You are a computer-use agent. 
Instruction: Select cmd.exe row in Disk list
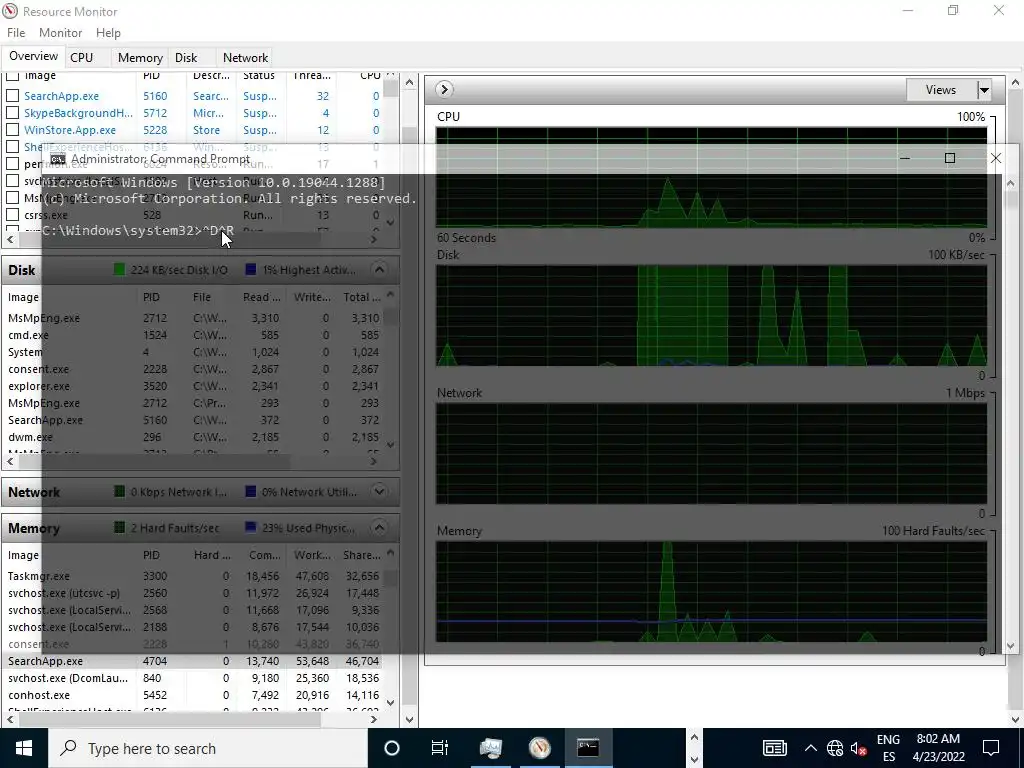click(x=194, y=335)
